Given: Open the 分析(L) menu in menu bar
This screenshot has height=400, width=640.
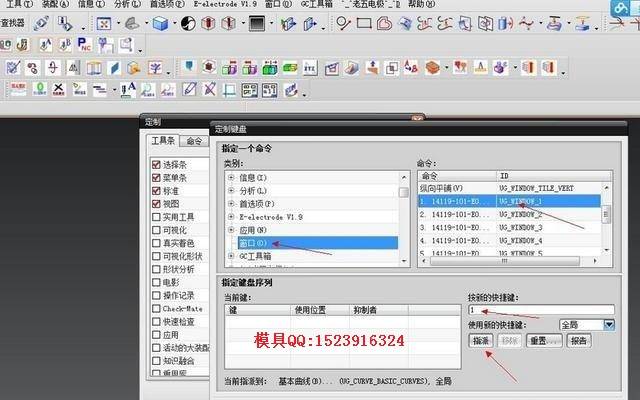Looking at the screenshot, I should (x=127, y=4).
